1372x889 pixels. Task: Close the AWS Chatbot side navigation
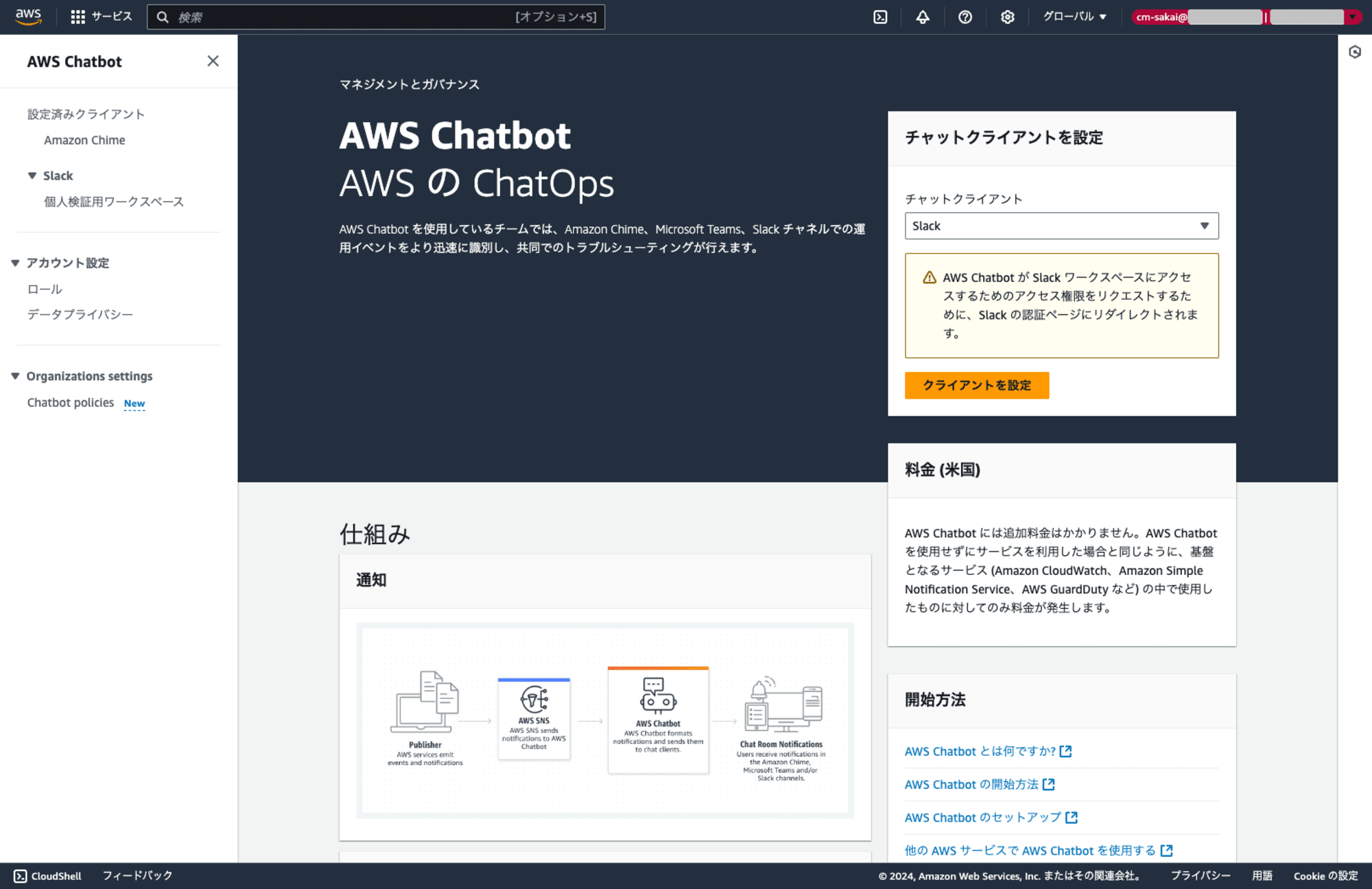point(213,61)
